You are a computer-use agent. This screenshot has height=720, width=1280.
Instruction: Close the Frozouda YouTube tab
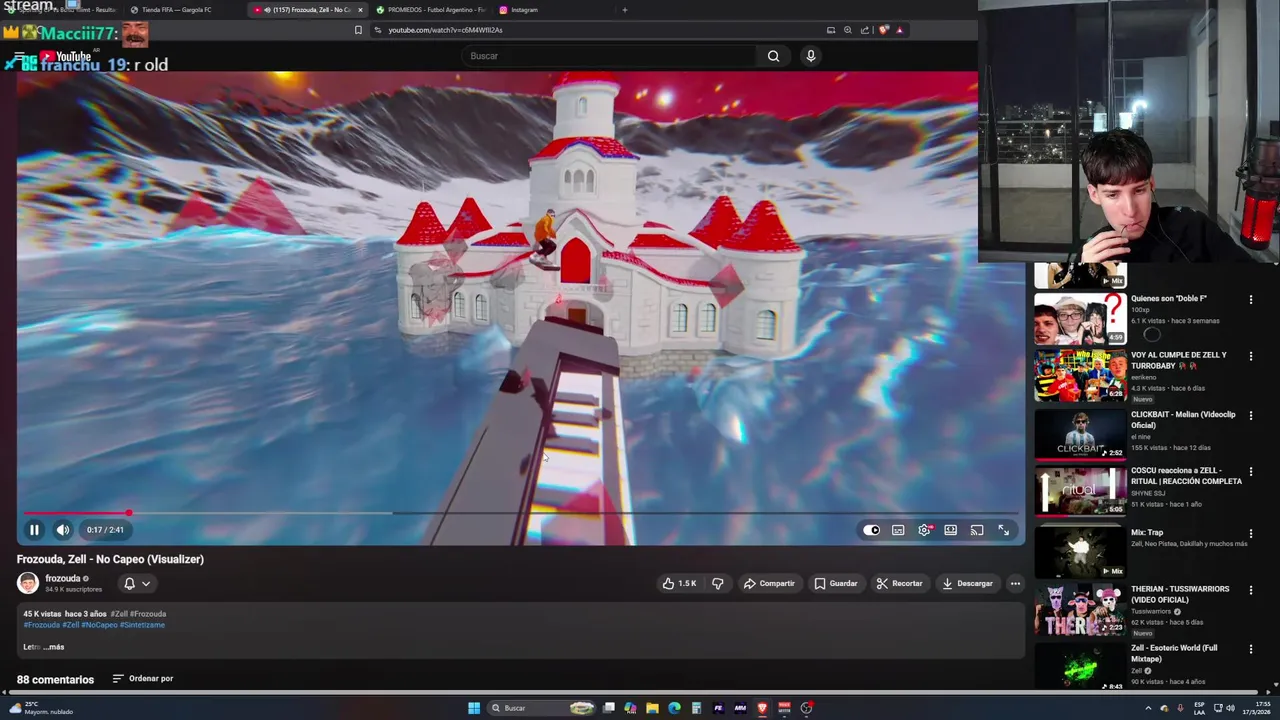pyautogui.click(x=360, y=10)
